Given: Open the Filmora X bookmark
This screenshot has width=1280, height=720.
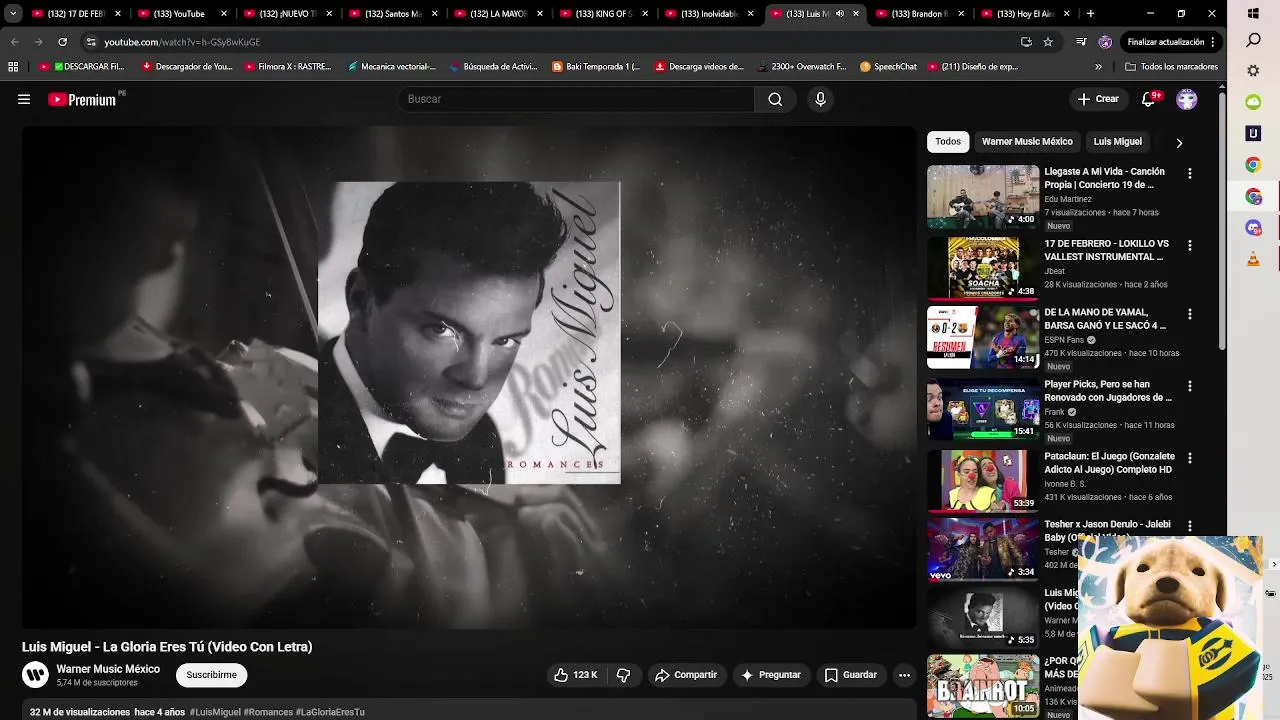Looking at the screenshot, I should click(287, 67).
